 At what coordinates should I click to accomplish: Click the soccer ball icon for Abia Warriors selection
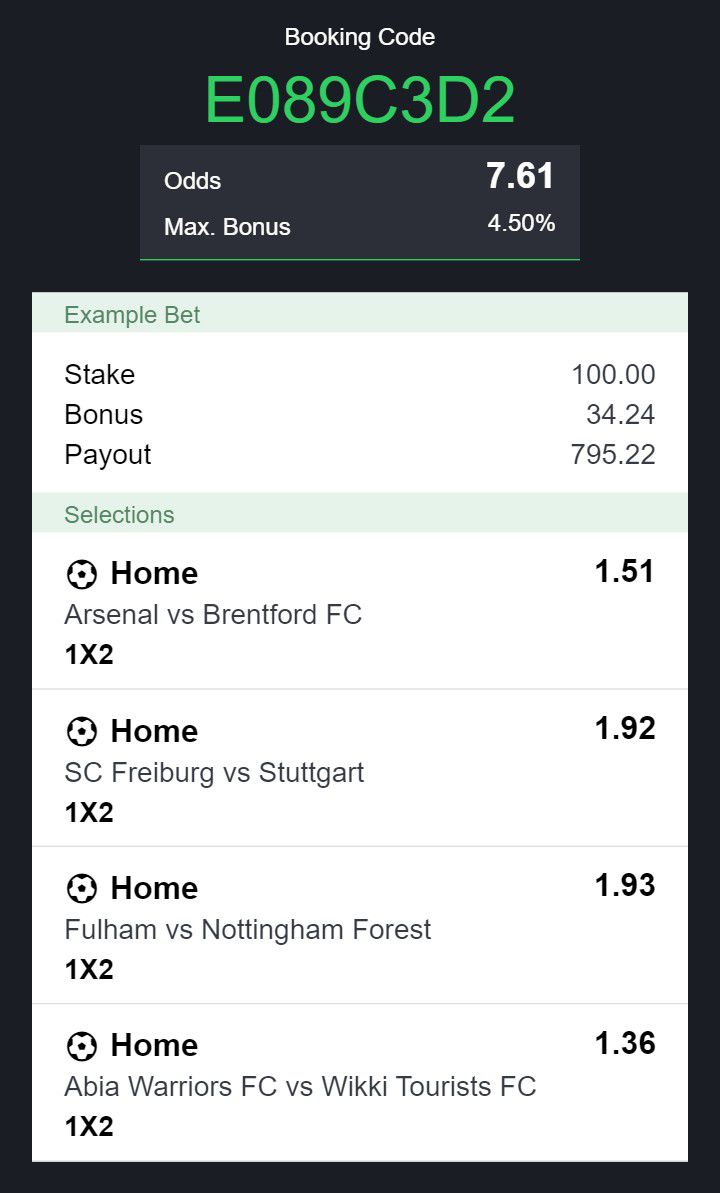tap(81, 1046)
